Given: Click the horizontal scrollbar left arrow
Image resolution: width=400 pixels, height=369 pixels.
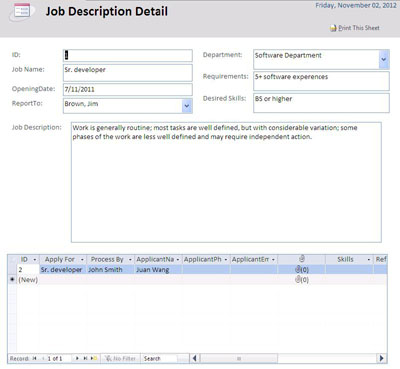Looking at the screenshot, I should click(x=194, y=358).
